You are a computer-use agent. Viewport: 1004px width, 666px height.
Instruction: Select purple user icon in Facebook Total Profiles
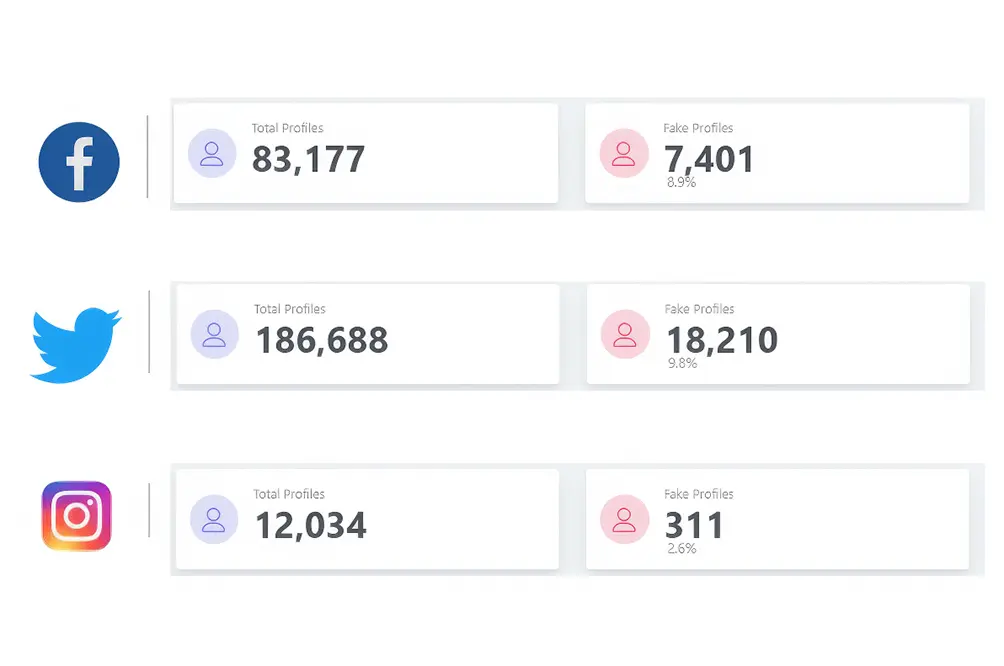[x=212, y=153]
